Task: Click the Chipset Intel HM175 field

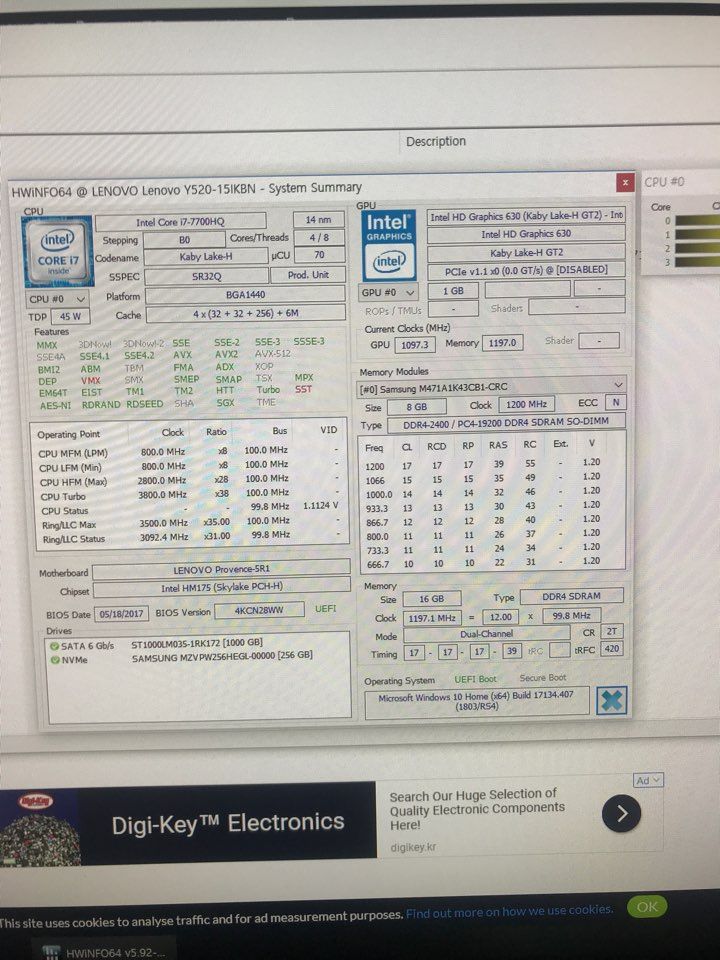Action: coord(222,587)
